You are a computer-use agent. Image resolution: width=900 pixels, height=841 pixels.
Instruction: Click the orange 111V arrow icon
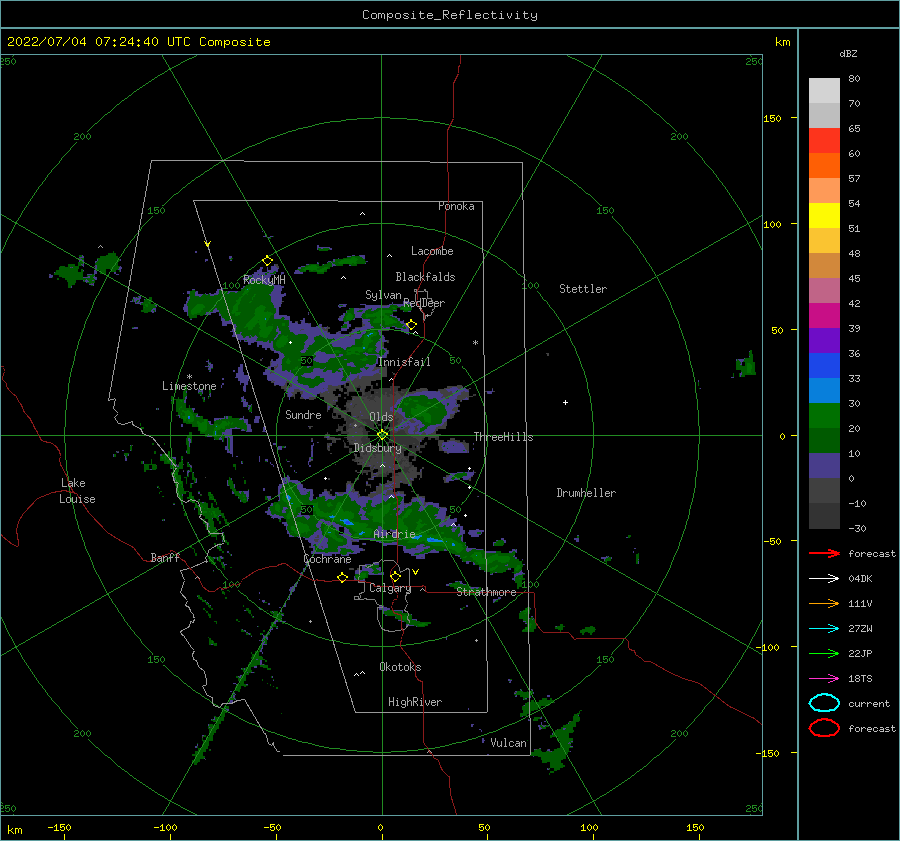[x=824, y=603]
